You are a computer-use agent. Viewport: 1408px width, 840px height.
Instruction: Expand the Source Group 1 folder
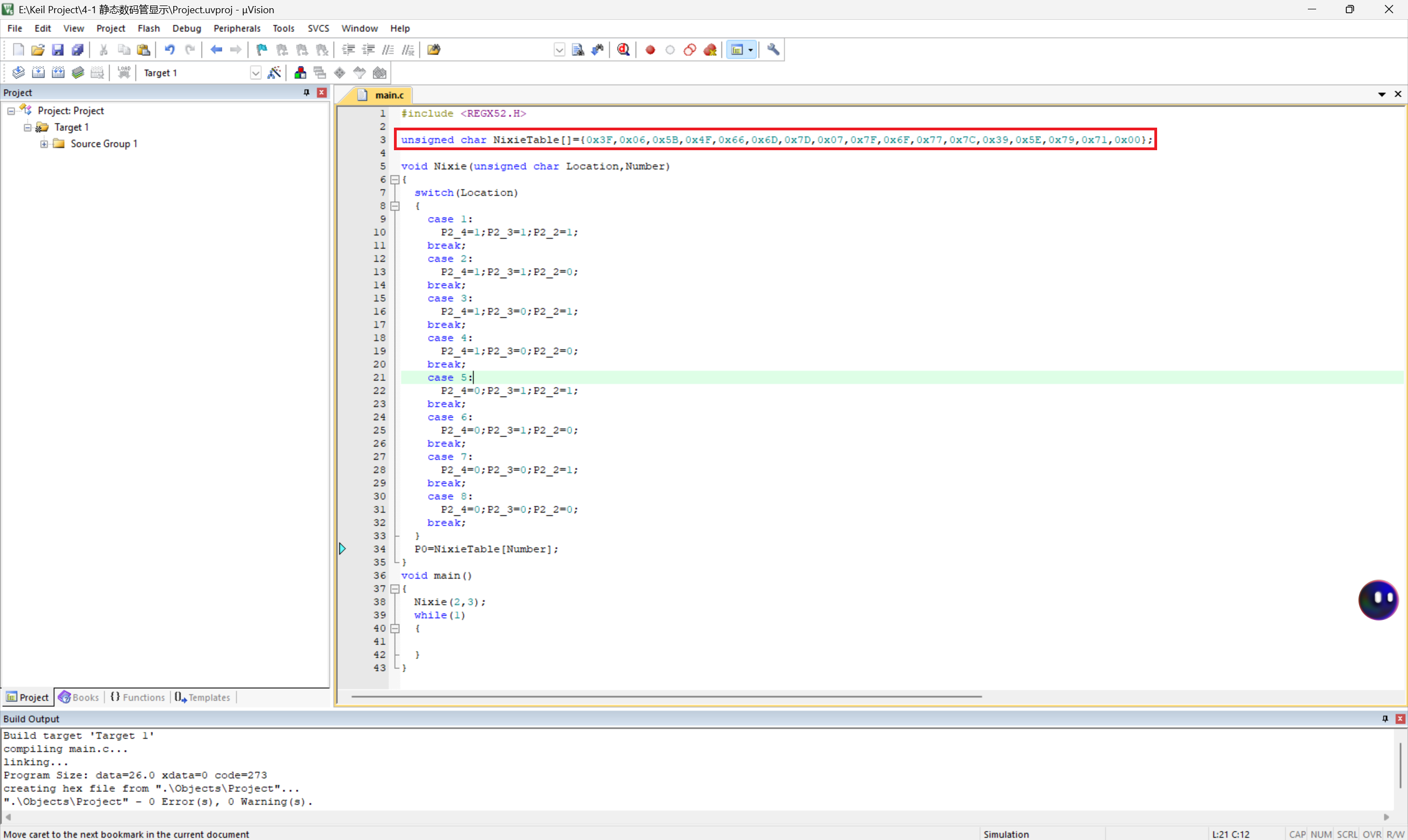pyautogui.click(x=43, y=144)
